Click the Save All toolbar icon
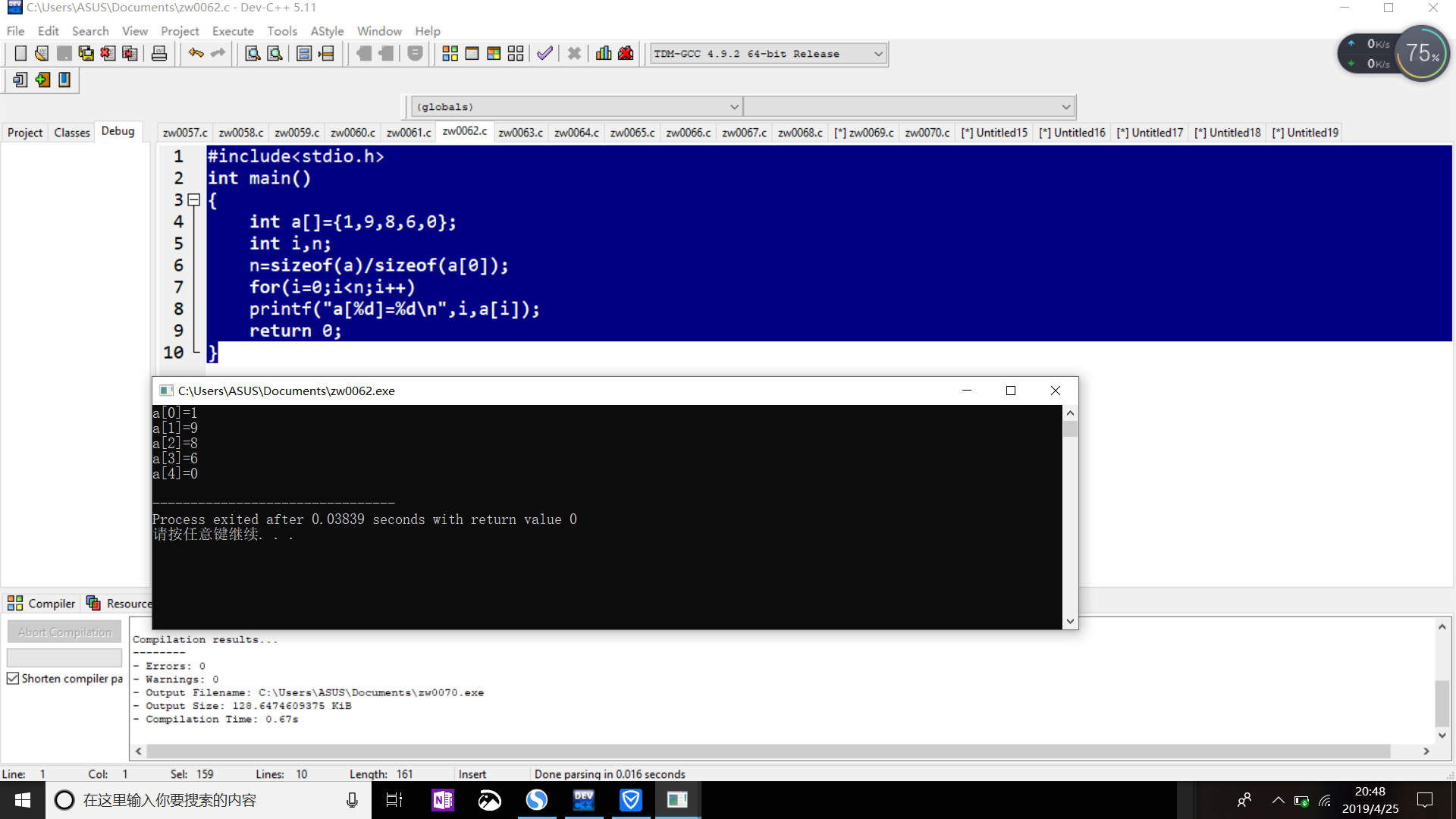 pos(86,54)
